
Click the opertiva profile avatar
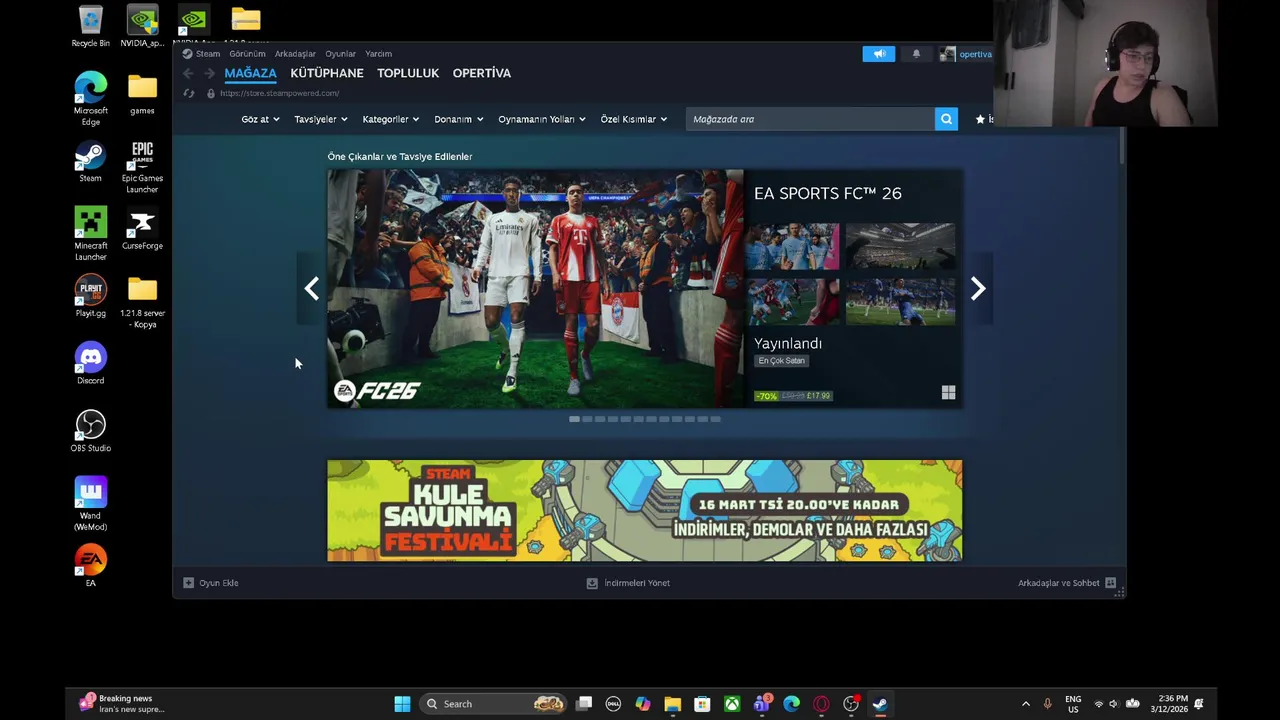[x=947, y=54]
